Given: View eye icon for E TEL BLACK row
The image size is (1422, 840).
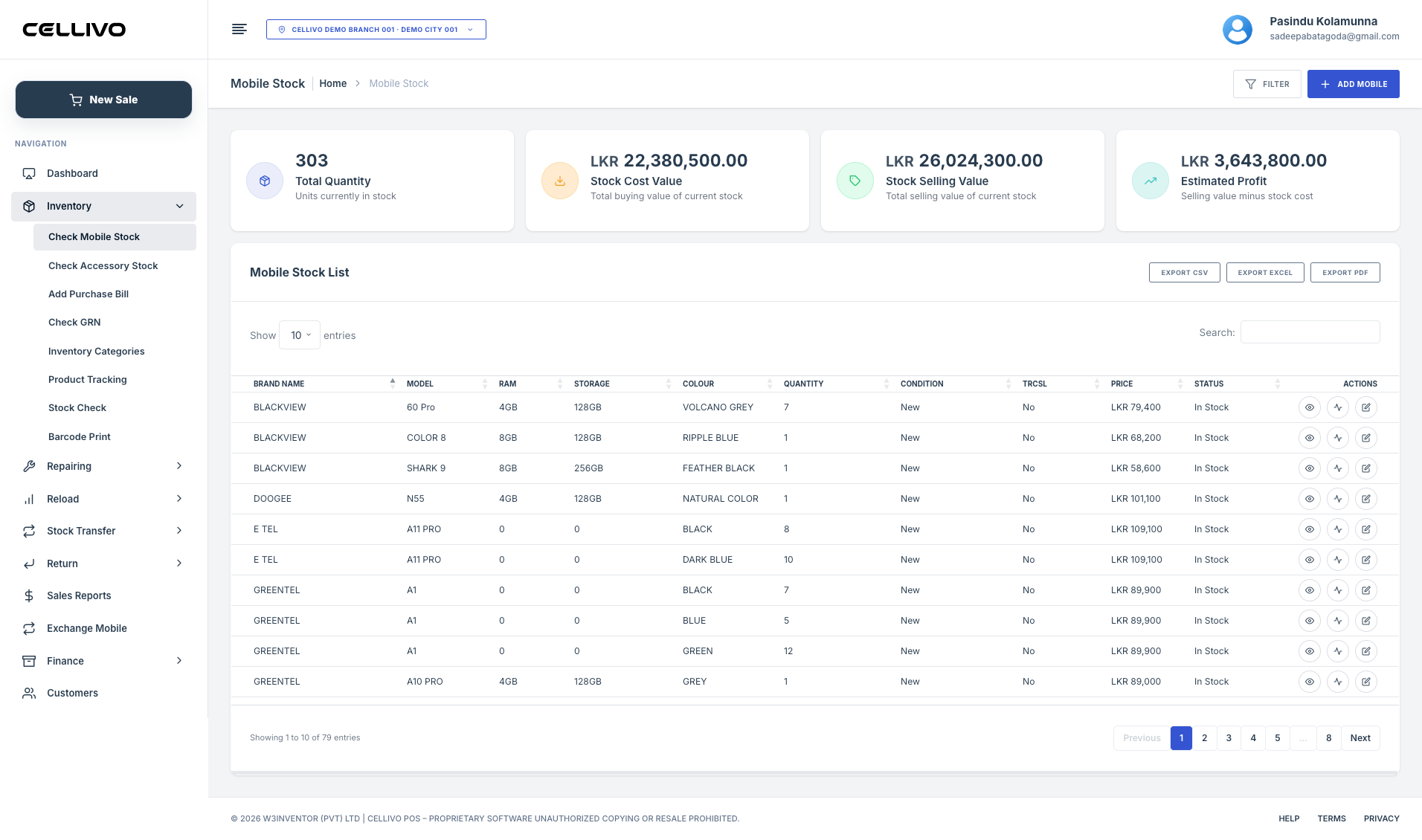Looking at the screenshot, I should (x=1310, y=529).
